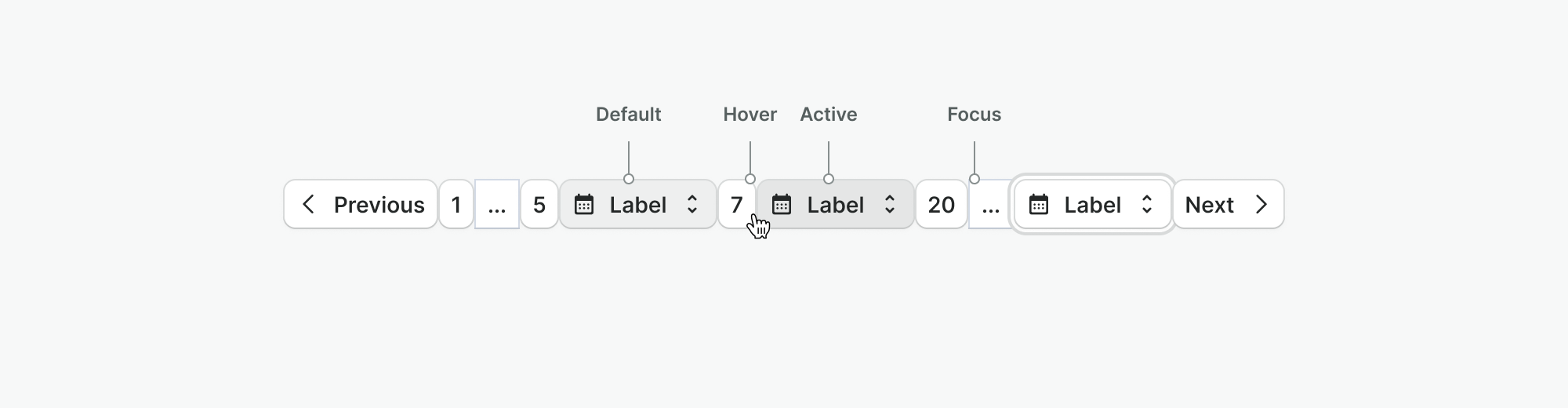This screenshot has width=1568, height=408.
Task: Click the Active state annotation label
Action: pyautogui.click(x=828, y=115)
